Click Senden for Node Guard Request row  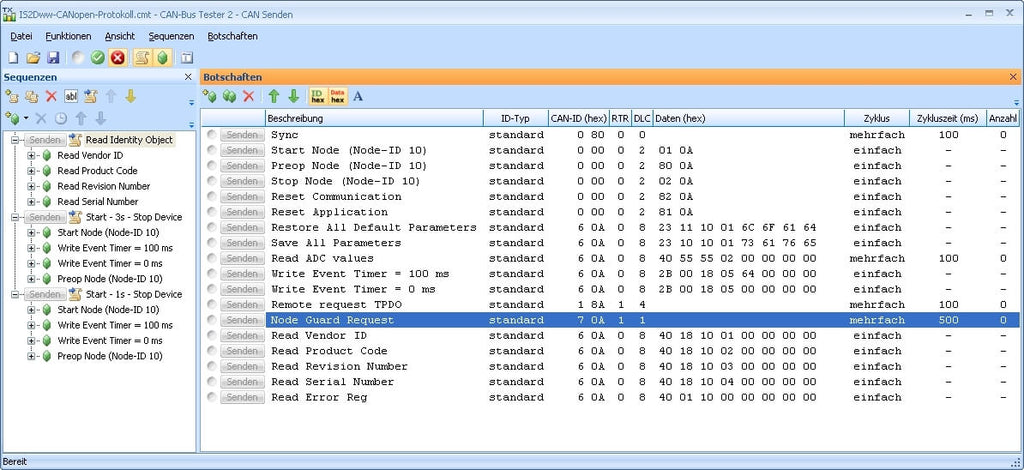(x=242, y=320)
